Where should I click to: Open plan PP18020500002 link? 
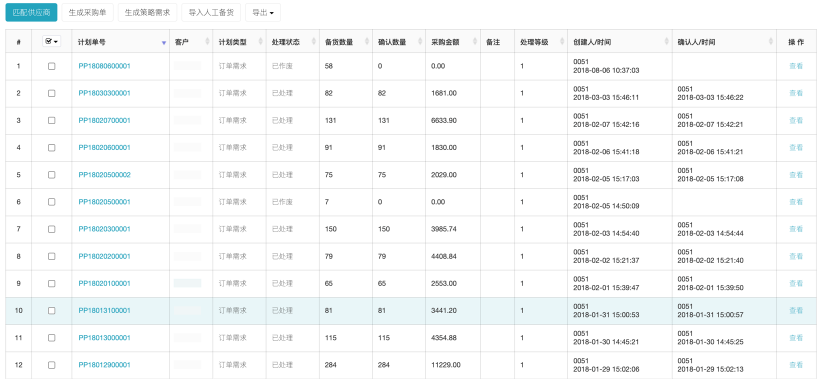coord(104,175)
